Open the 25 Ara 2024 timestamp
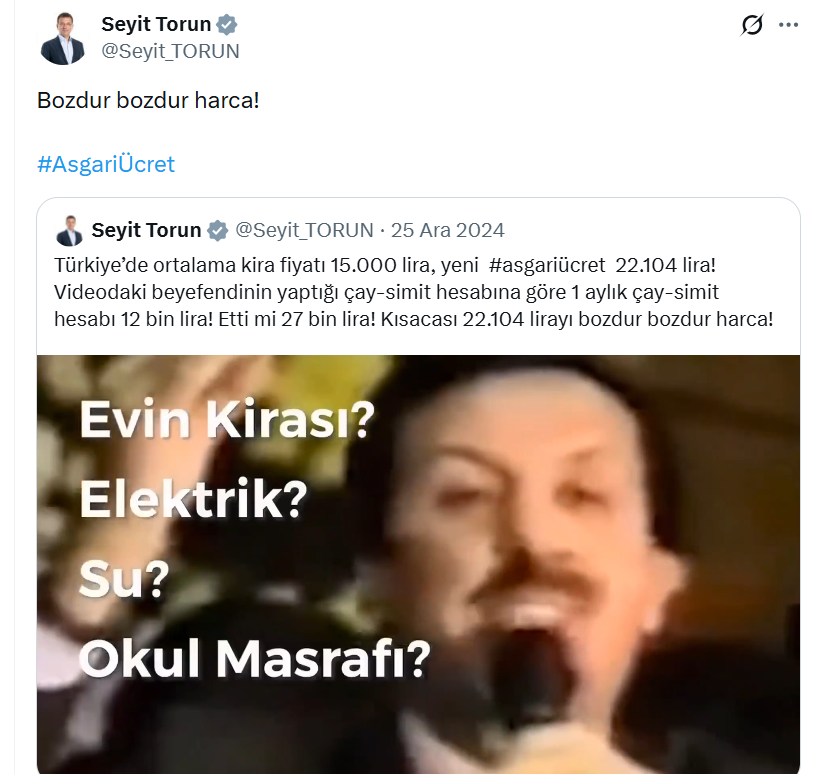 coord(448,230)
